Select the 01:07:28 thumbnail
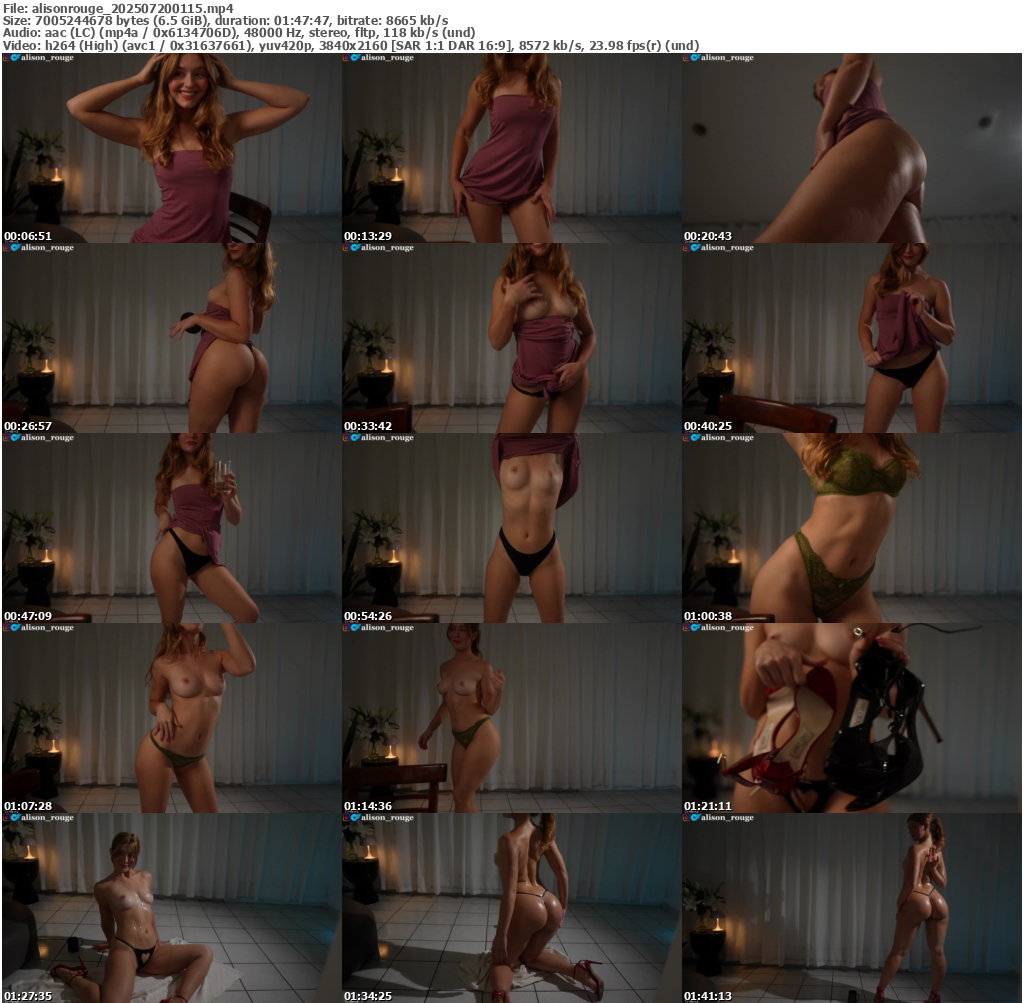This screenshot has height=1003, width=1024. pyautogui.click(x=171, y=718)
